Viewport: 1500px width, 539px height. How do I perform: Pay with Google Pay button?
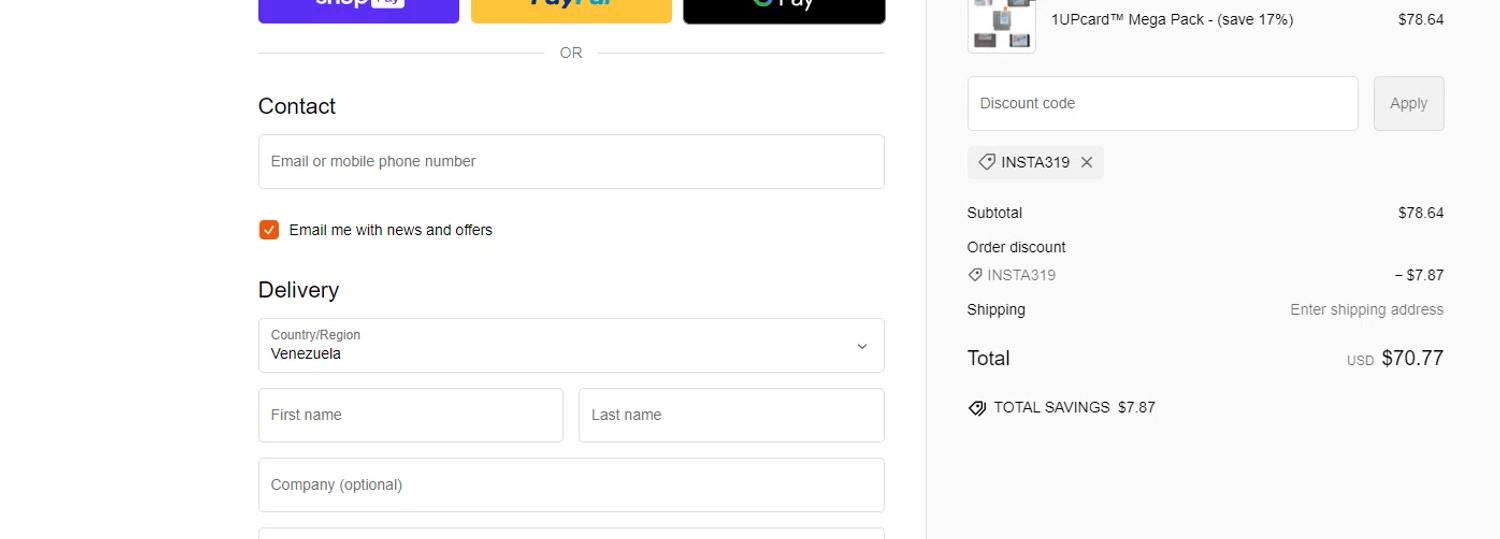[784, 11]
